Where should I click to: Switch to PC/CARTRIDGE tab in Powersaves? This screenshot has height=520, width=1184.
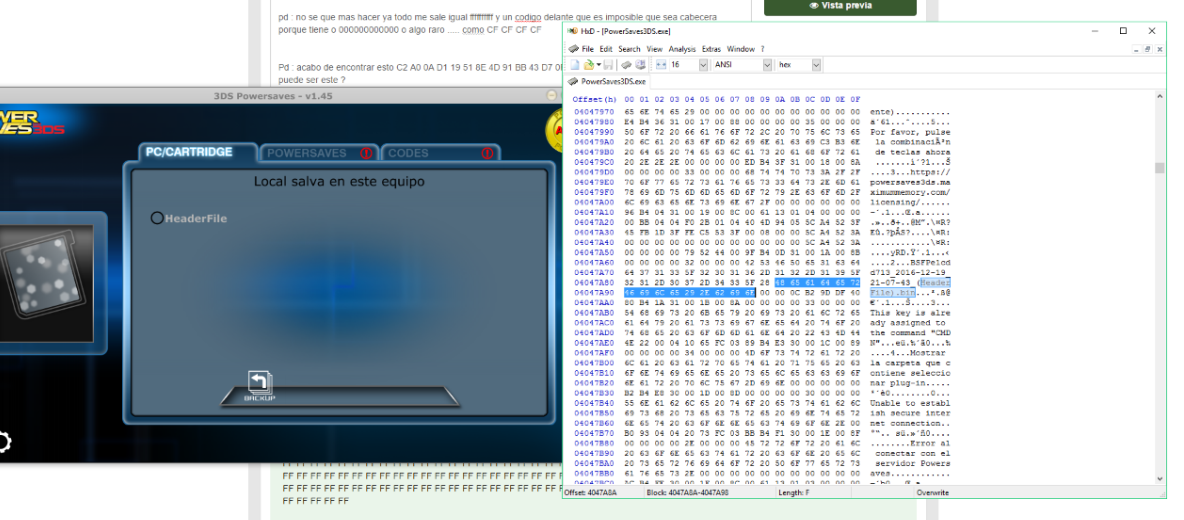coord(199,152)
